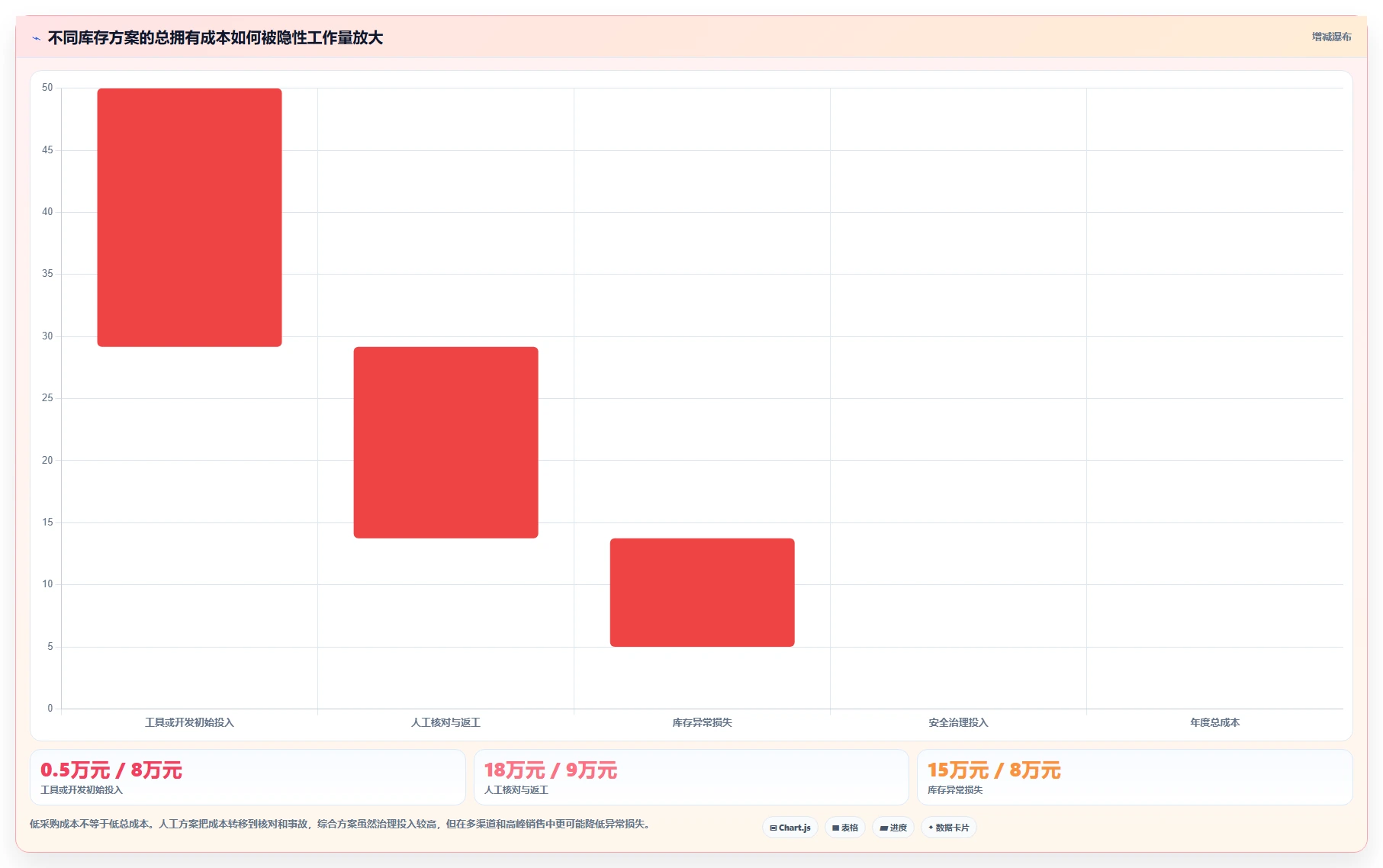Screen dimensions: 1383x868
Task: Click the x-axis label 人工核对与返工
Action: [x=445, y=722]
